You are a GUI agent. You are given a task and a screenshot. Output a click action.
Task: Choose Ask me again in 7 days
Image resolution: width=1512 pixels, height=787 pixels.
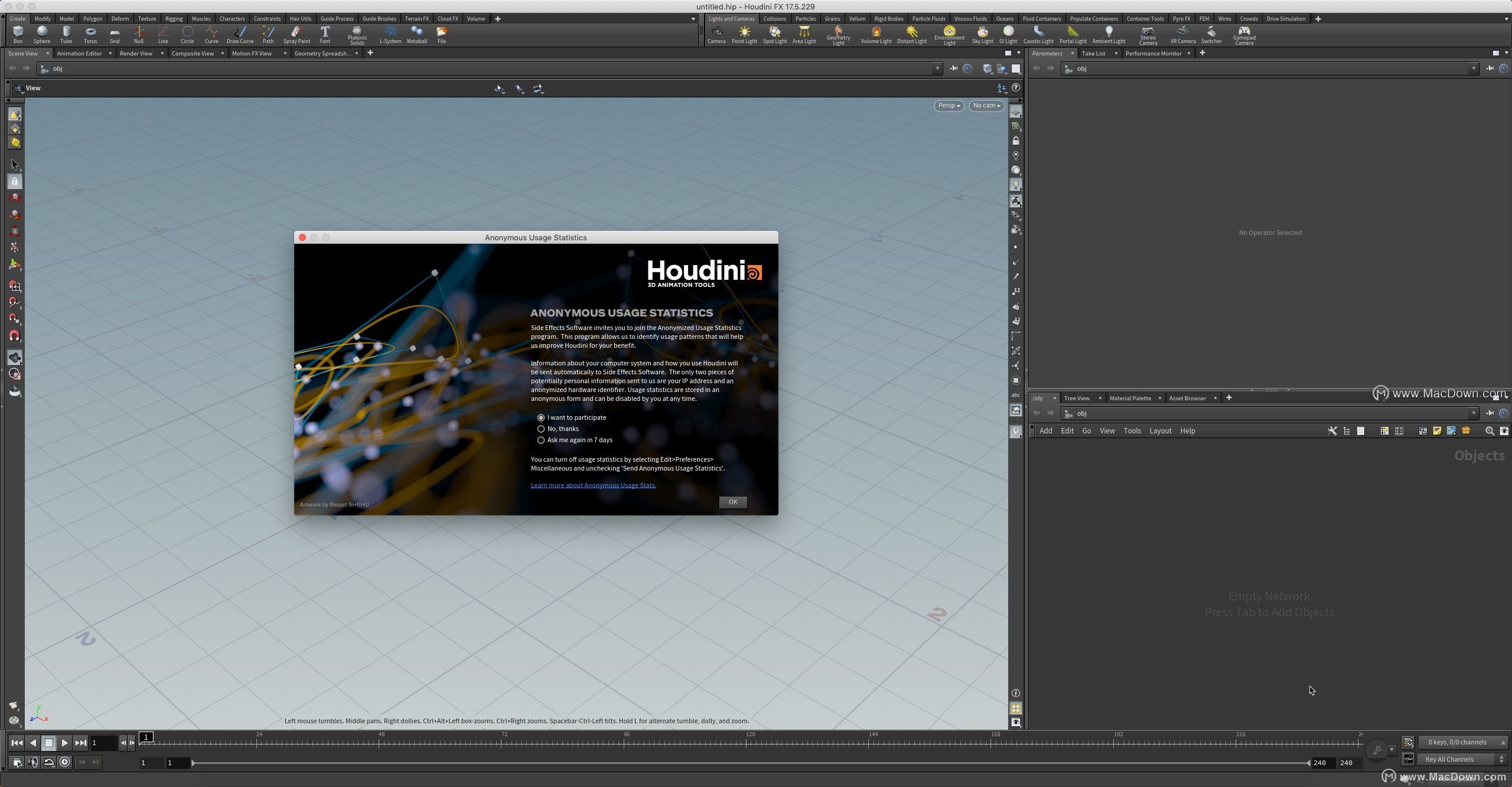click(x=541, y=440)
